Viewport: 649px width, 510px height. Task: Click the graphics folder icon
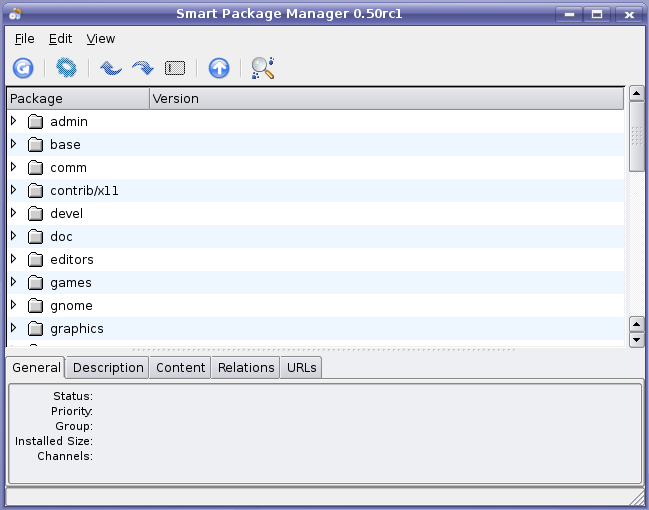[x=36, y=328]
